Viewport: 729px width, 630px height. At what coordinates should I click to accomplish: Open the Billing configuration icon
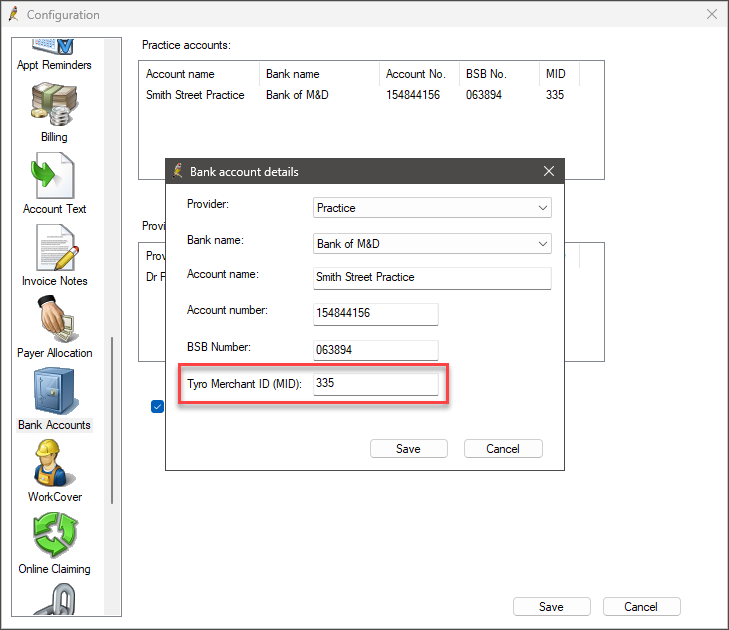(54, 112)
